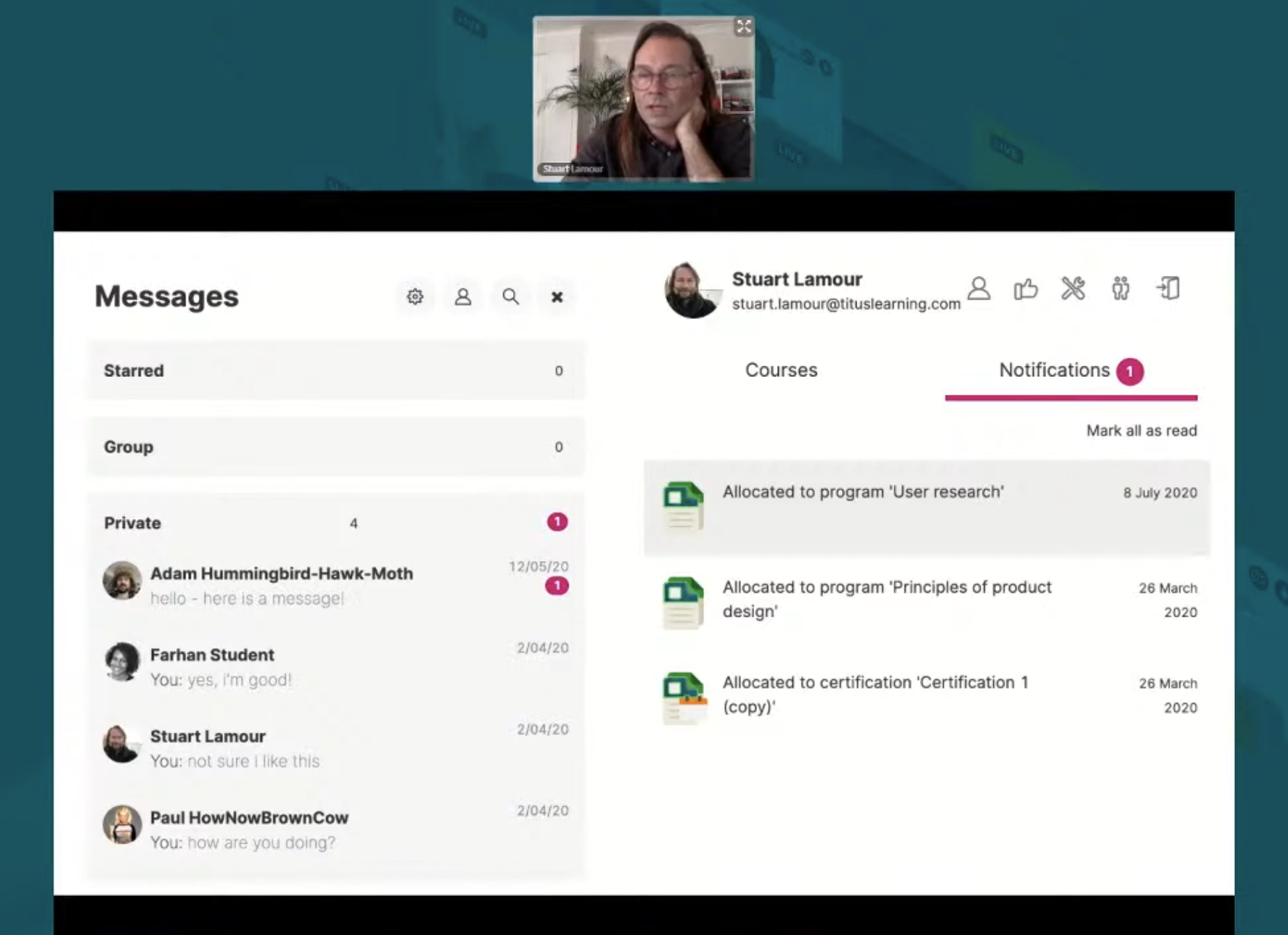Expand the Group messages section
The image size is (1288, 935).
pyautogui.click(x=336, y=447)
